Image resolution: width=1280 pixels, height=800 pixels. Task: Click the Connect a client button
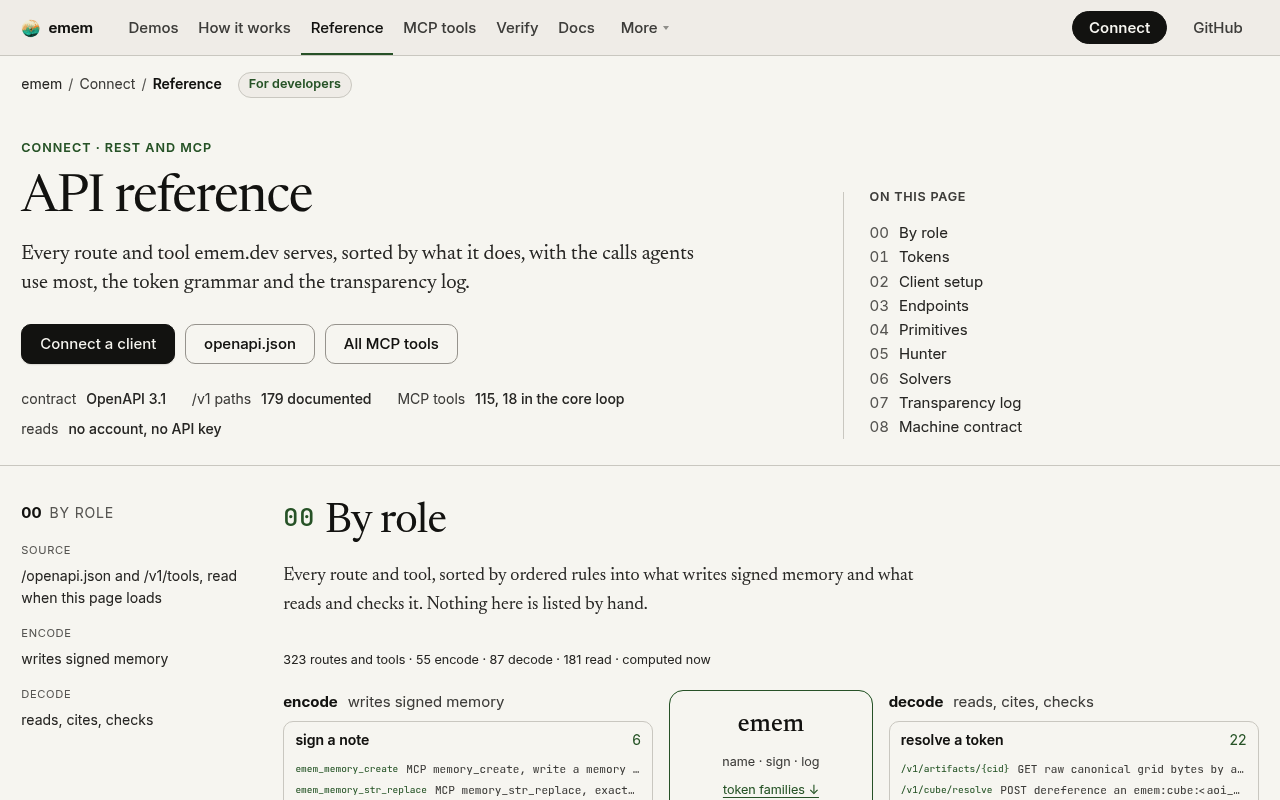point(98,344)
